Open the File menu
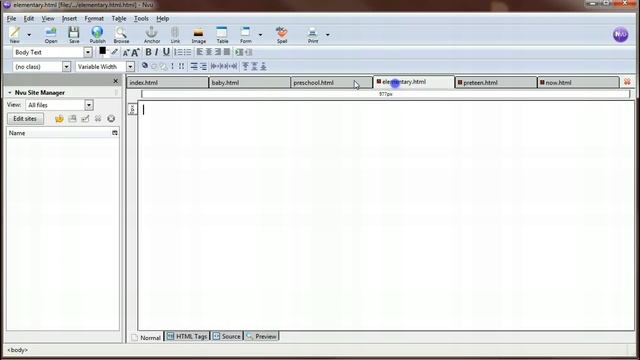 point(11,18)
